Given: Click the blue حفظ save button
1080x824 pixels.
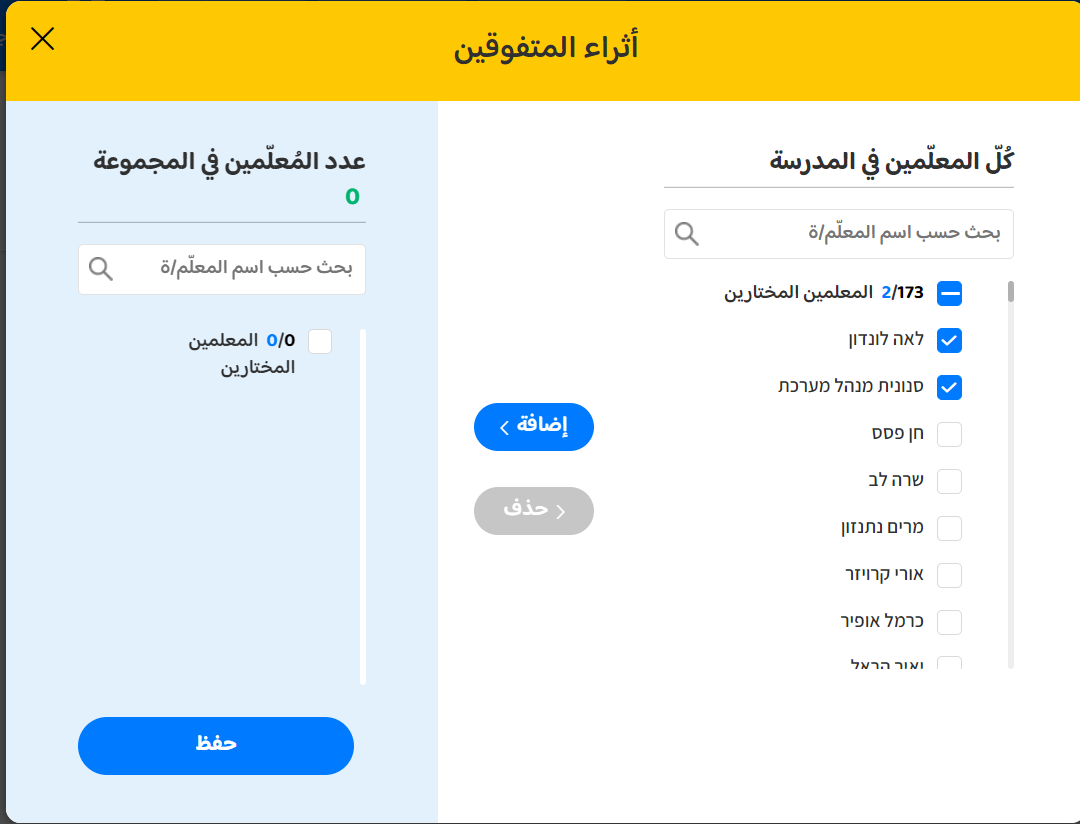Looking at the screenshot, I should point(216,745).
